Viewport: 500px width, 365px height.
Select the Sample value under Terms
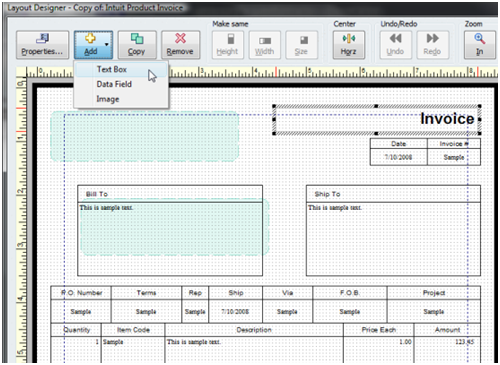coord(146,312)
